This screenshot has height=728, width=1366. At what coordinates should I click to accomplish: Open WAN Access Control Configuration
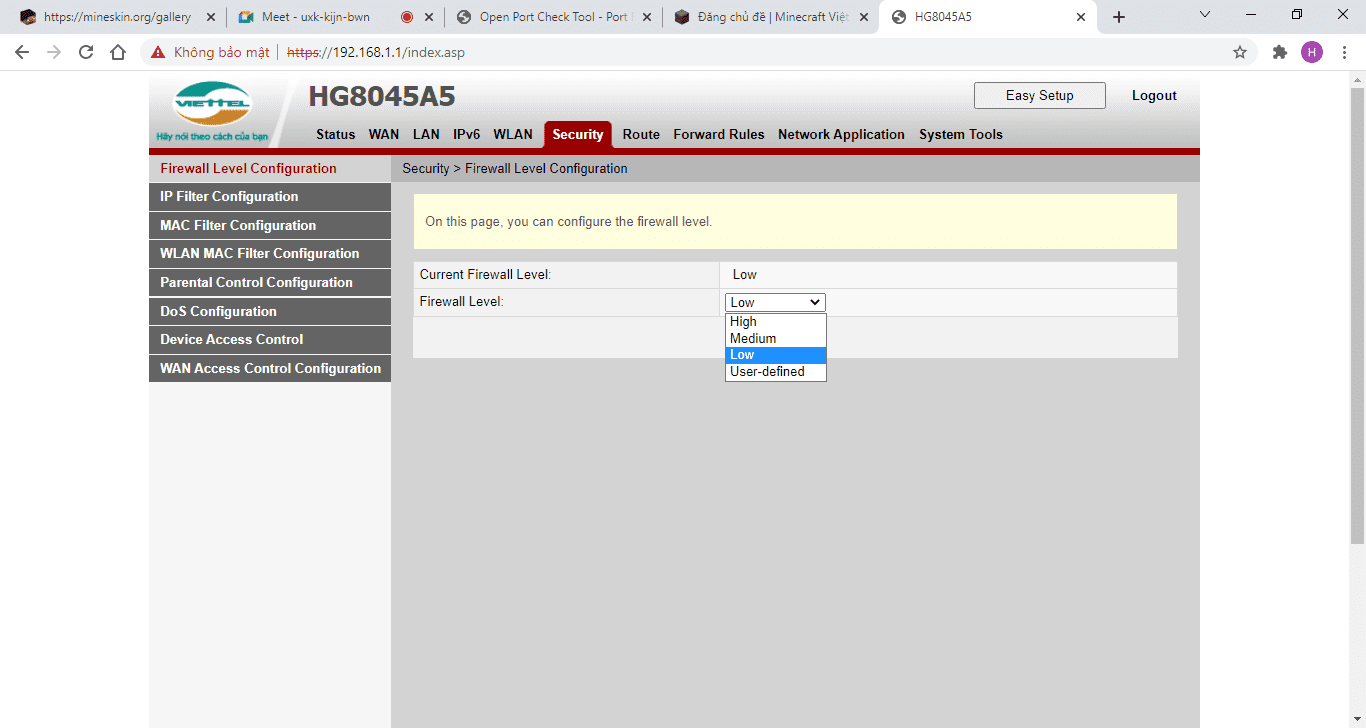[270, 368]
